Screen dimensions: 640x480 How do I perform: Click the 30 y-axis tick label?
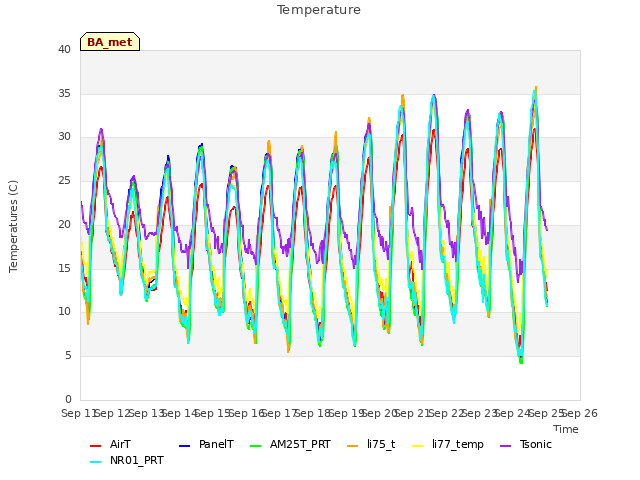(64, 136)
